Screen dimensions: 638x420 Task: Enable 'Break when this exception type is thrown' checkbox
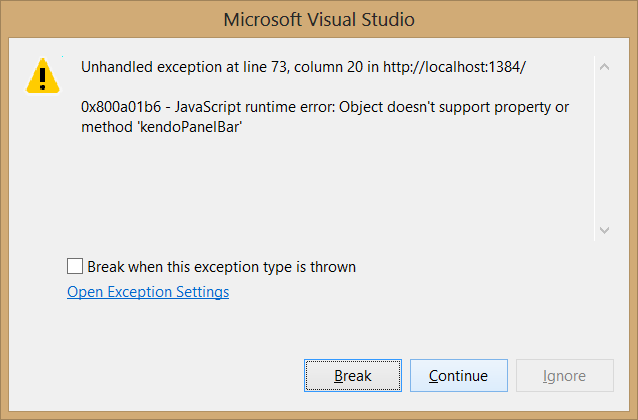pos(75,267)
